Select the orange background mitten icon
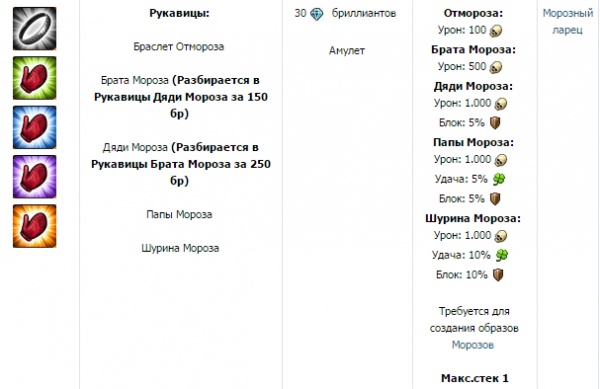This screenshot has height=389, width=600. (34, 226)
